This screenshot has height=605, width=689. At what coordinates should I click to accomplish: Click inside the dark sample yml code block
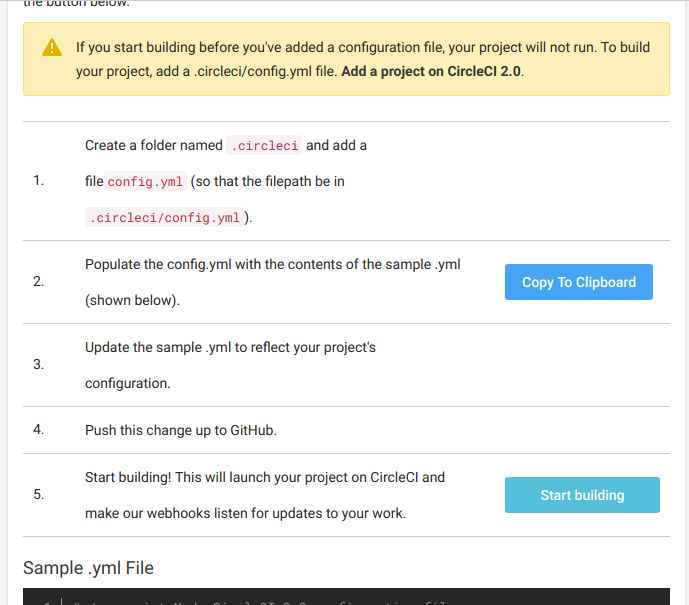[x=346, y=597]
